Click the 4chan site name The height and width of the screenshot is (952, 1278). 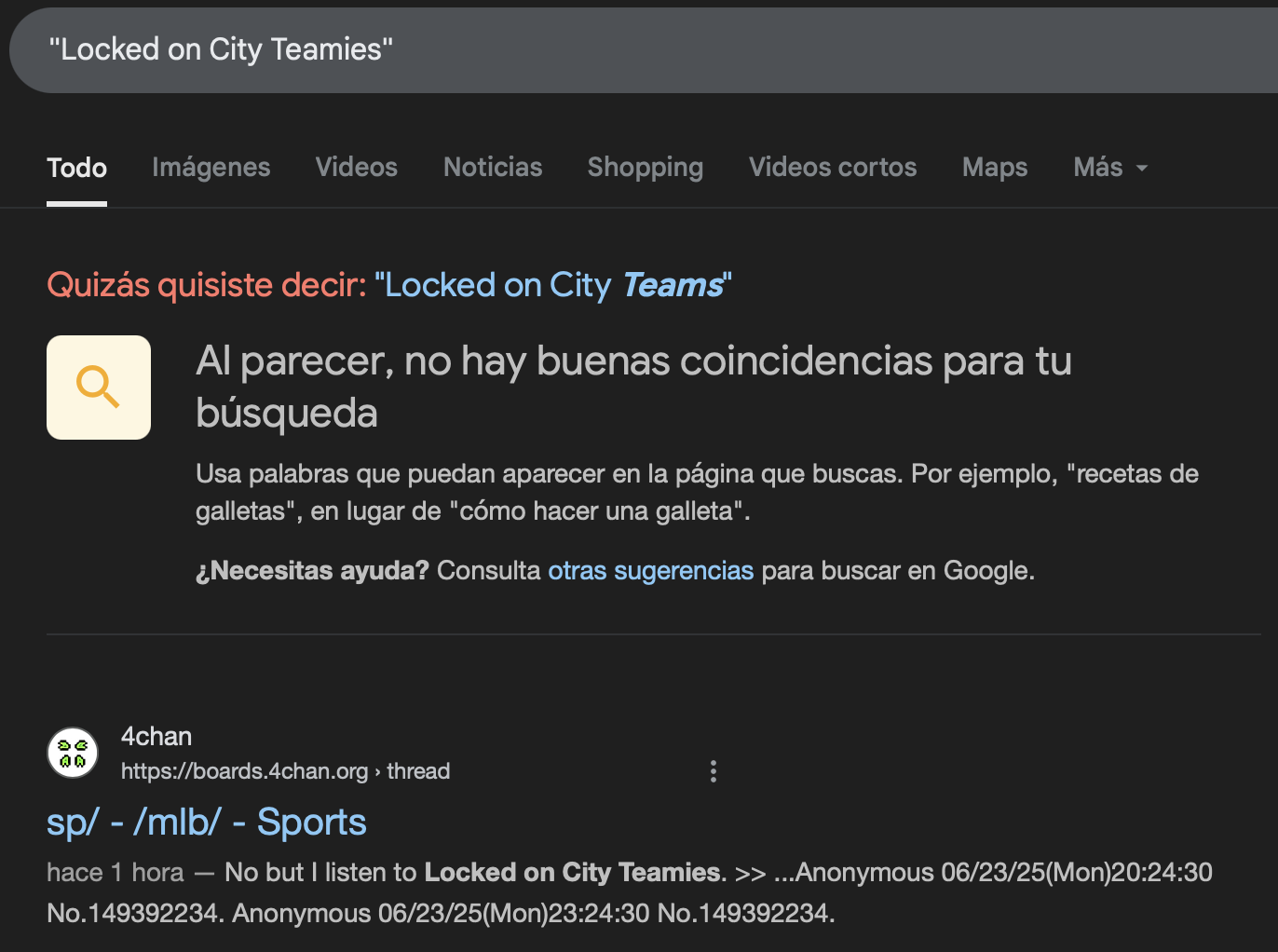[156, 737]
